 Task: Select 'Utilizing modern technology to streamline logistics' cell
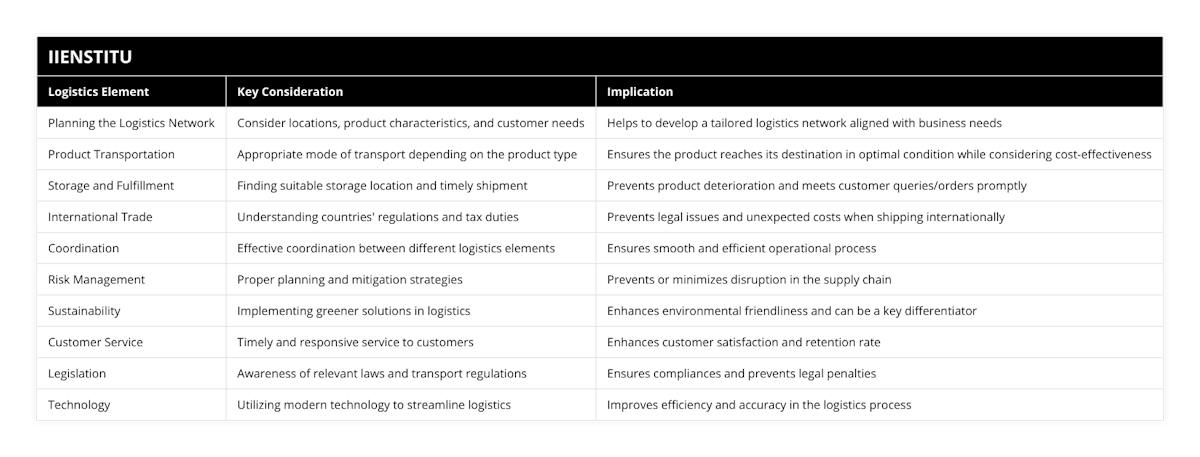(x=374, y=405)
